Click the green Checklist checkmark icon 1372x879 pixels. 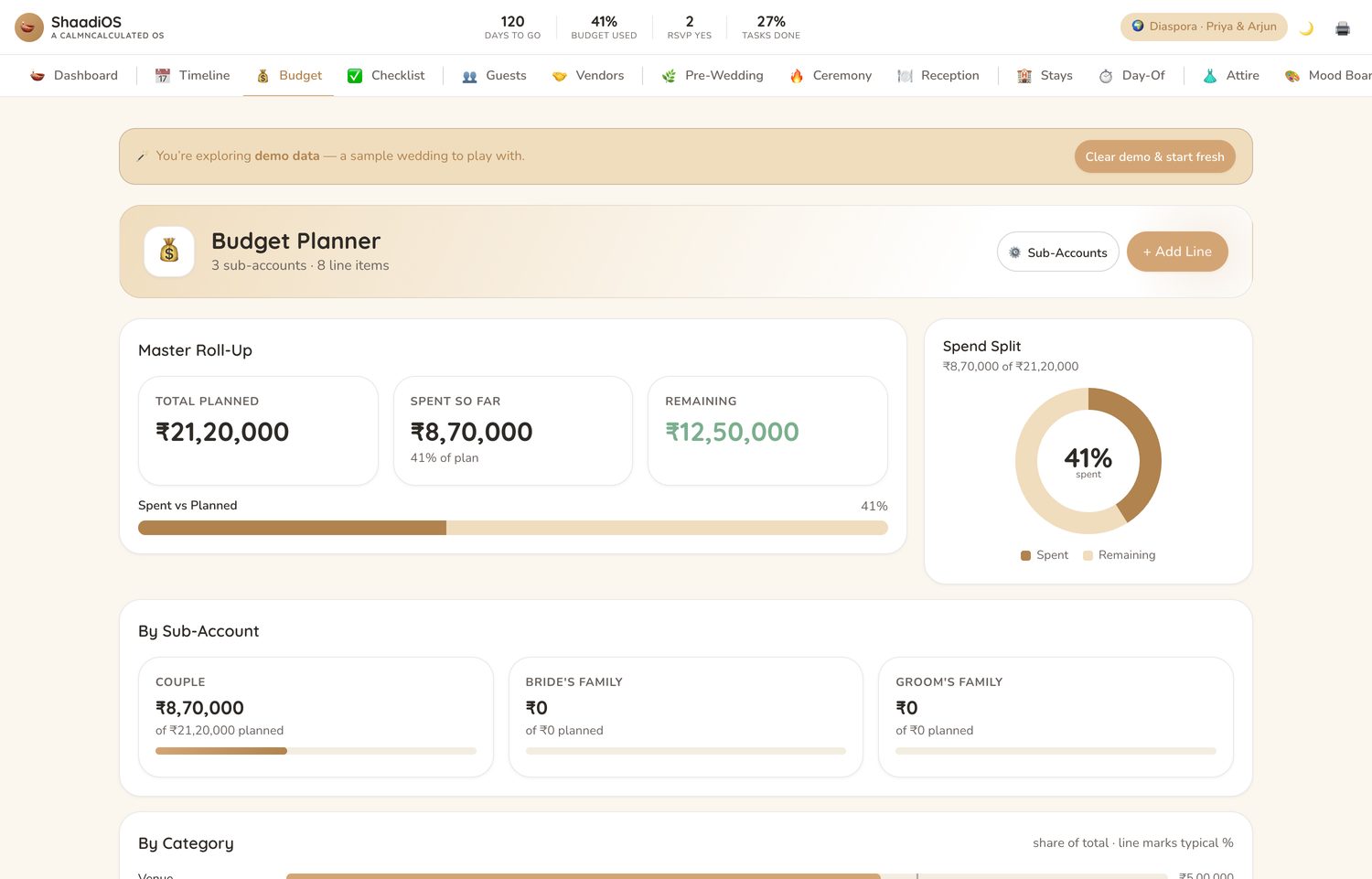(x=355, y=76)
